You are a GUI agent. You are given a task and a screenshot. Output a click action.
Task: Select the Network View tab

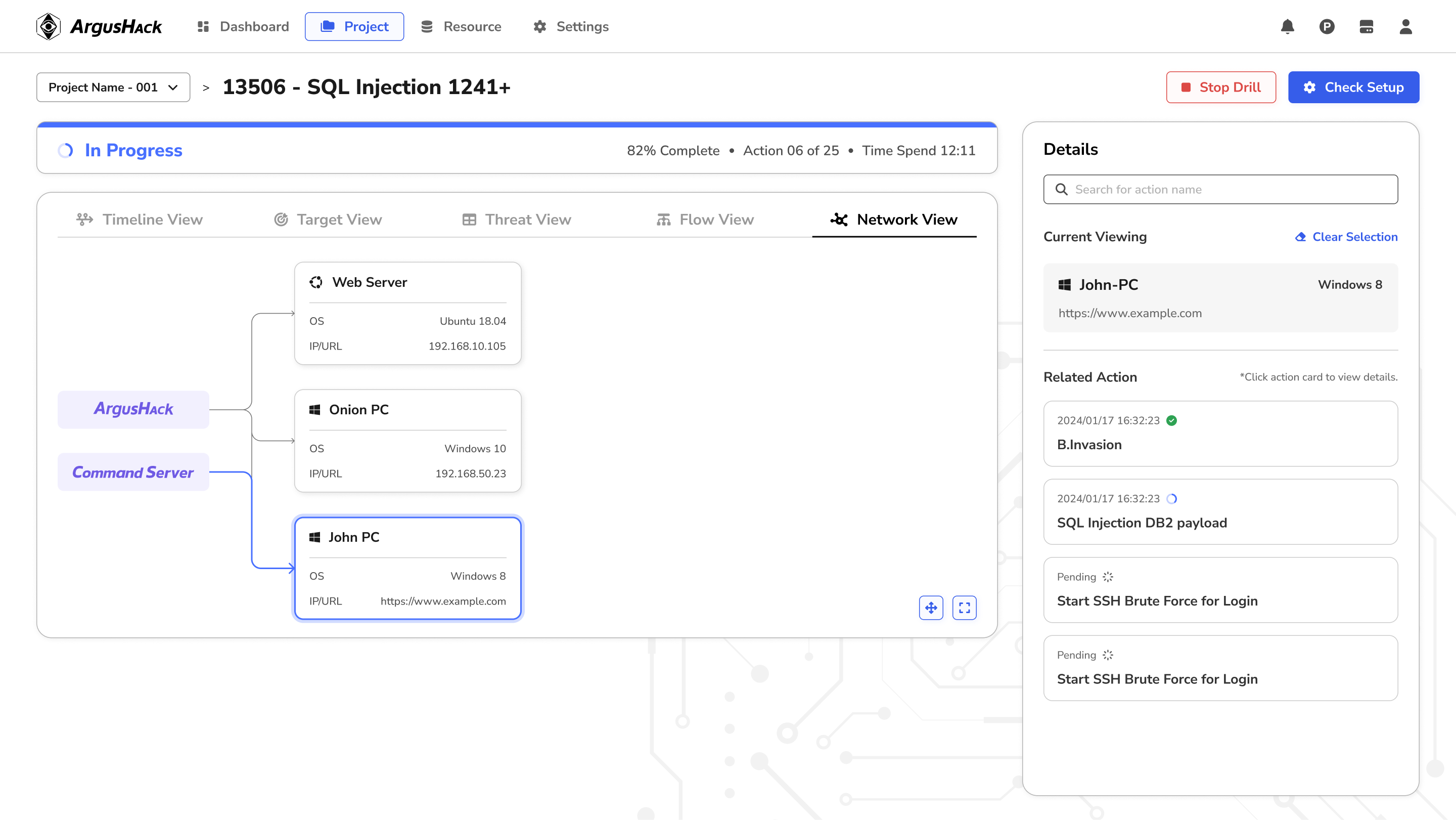(x=894, y=220)
